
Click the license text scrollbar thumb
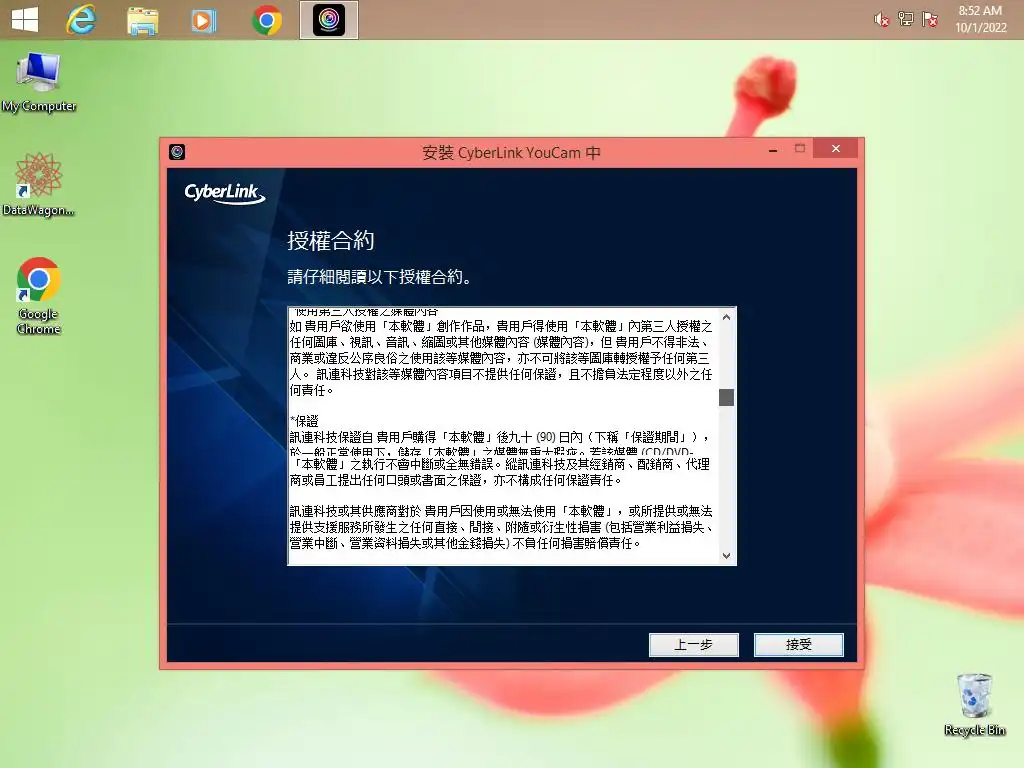point(726,397)
